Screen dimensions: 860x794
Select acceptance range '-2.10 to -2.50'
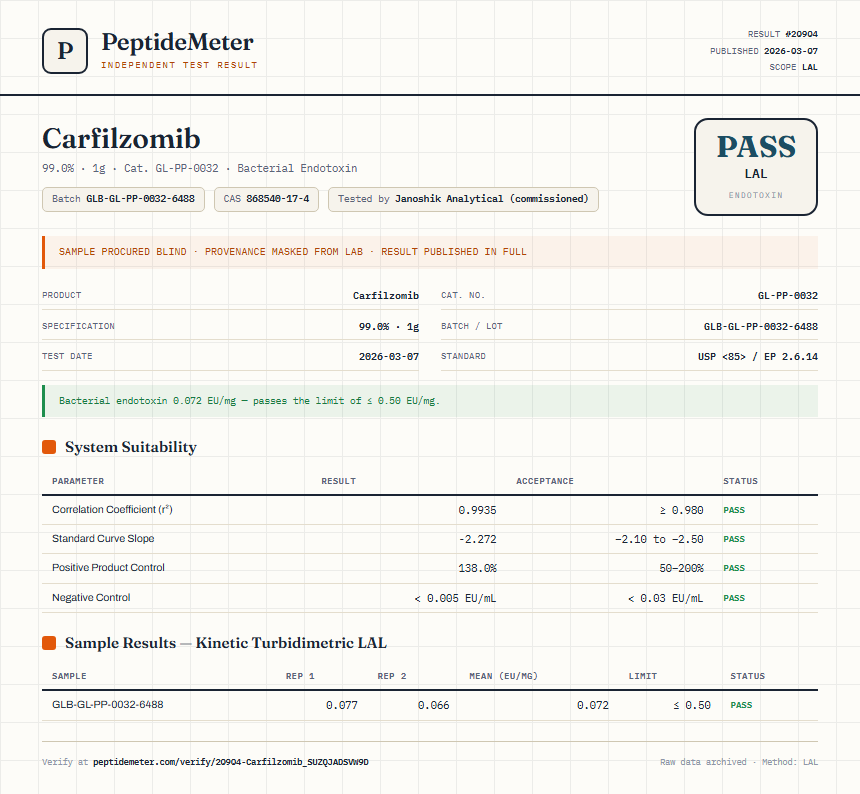click(x=659, y=539)
